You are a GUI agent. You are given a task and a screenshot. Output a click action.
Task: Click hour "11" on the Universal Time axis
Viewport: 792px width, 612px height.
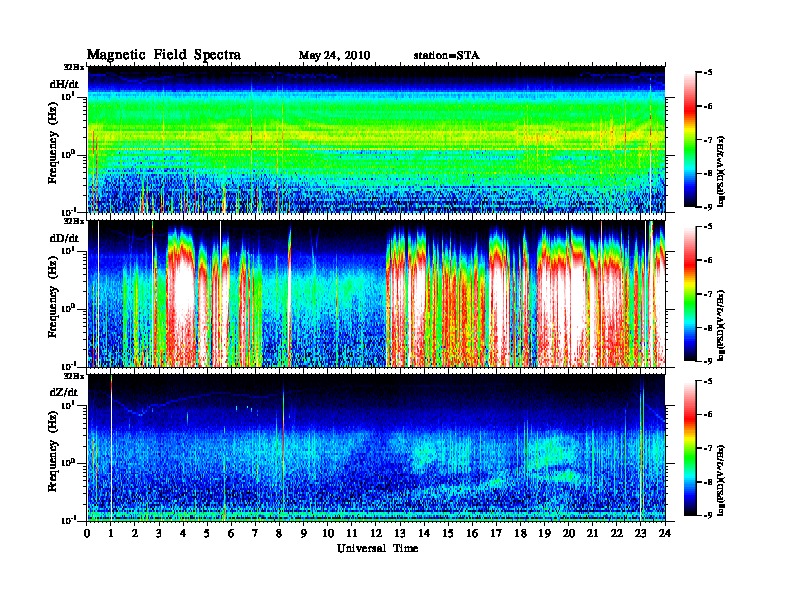[x=352, y=534]
